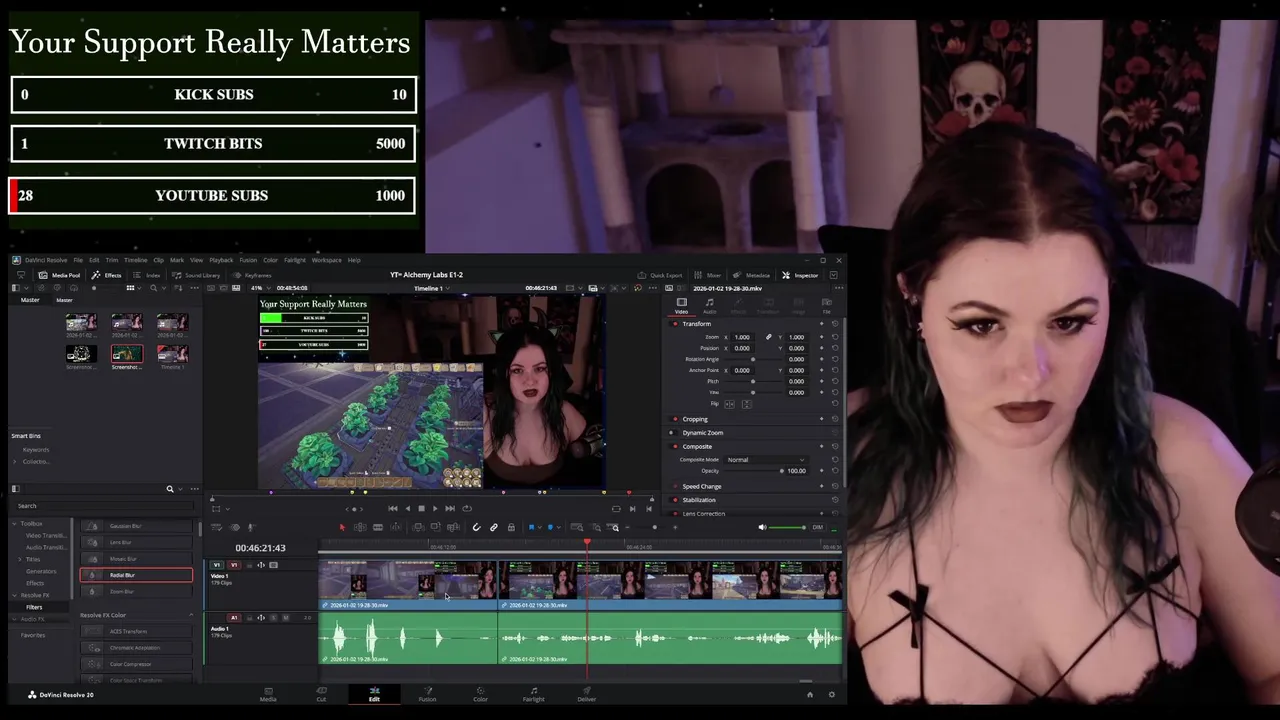The width and height of the screenshot is (1280, 720).
Task: Click flip horizontal icon in Inspector
Action: click(x=728, y=404)
